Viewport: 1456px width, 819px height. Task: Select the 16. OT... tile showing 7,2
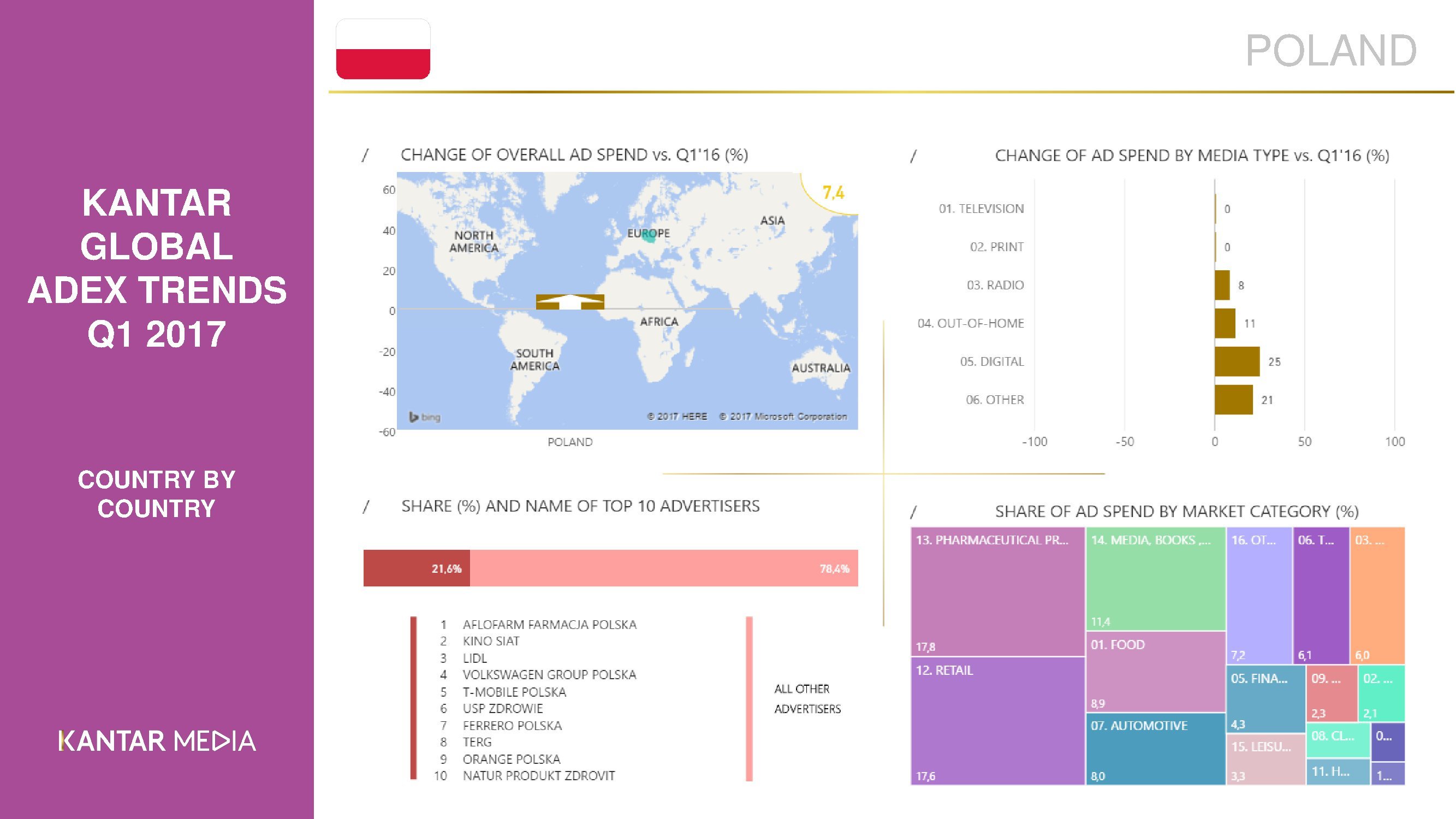tap(1259, 595)
